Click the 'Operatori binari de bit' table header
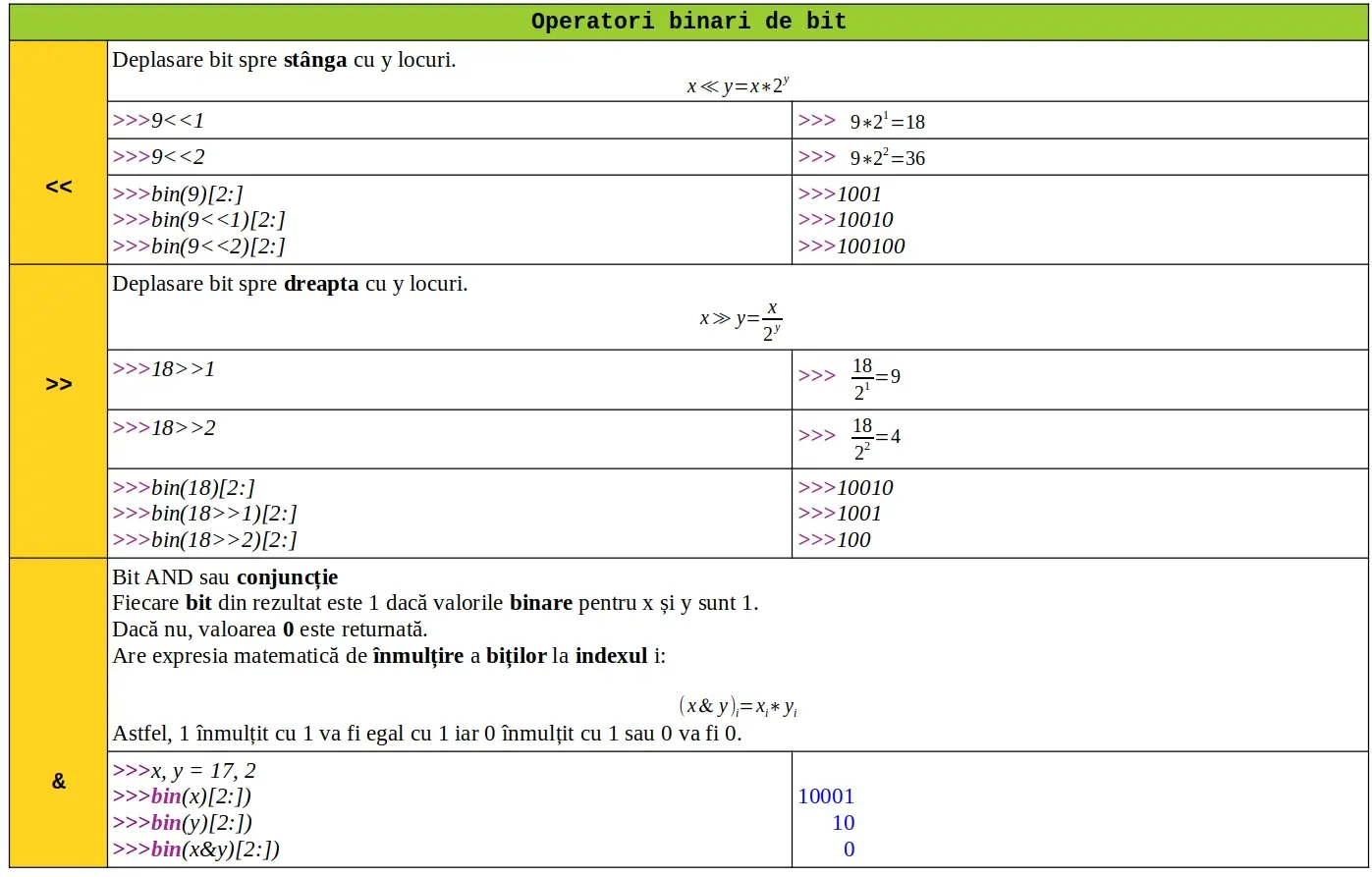This screenshot has height=877, width=1372. (x=688, y=22)
